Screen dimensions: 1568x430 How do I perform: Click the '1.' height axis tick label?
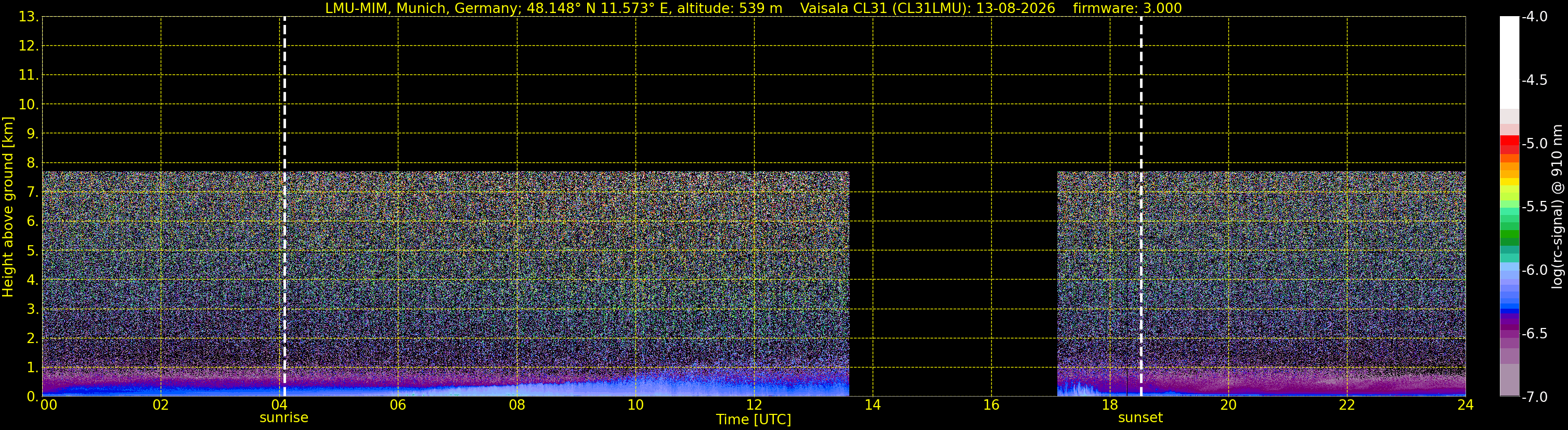pyautogui.click(x=32, y=368)
